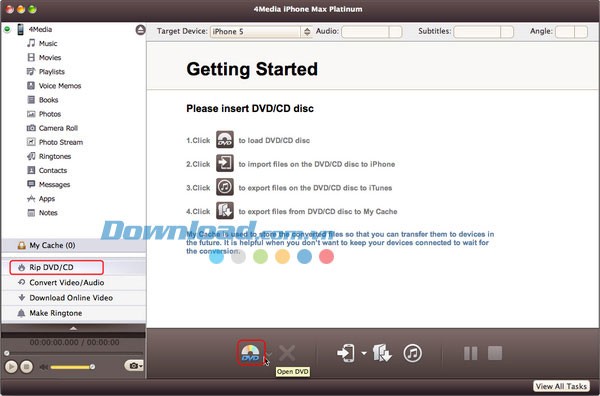This screenshot has height=396, width=600.
Task: Open the Angle dropdown
Action: [x=571, y=31]
